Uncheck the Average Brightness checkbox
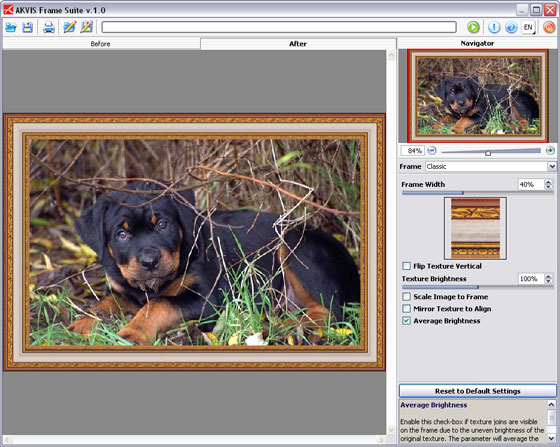 click(406, 321)
